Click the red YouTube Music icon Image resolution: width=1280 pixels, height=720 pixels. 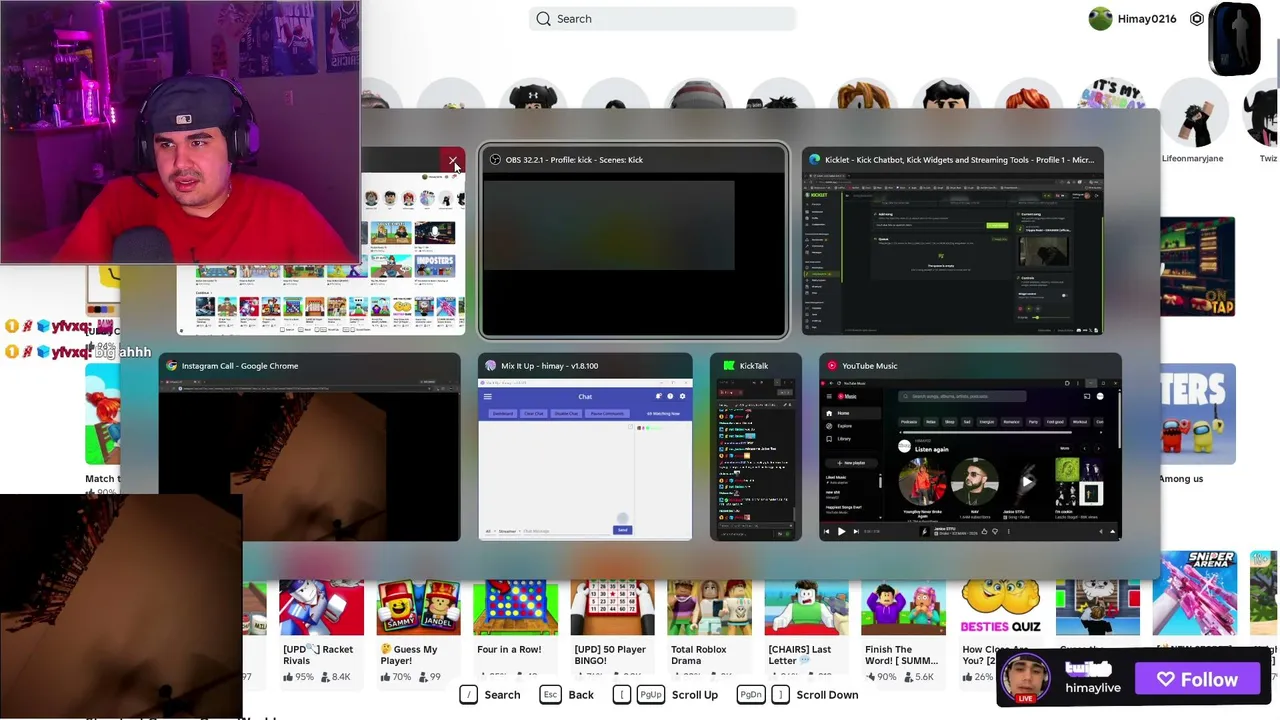coord(831,366)
